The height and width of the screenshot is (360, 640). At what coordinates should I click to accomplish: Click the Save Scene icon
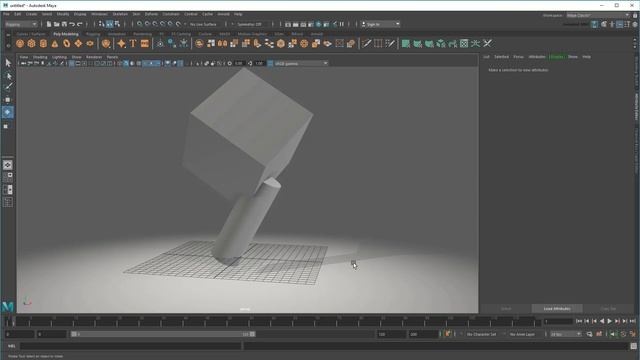[64, 24]
